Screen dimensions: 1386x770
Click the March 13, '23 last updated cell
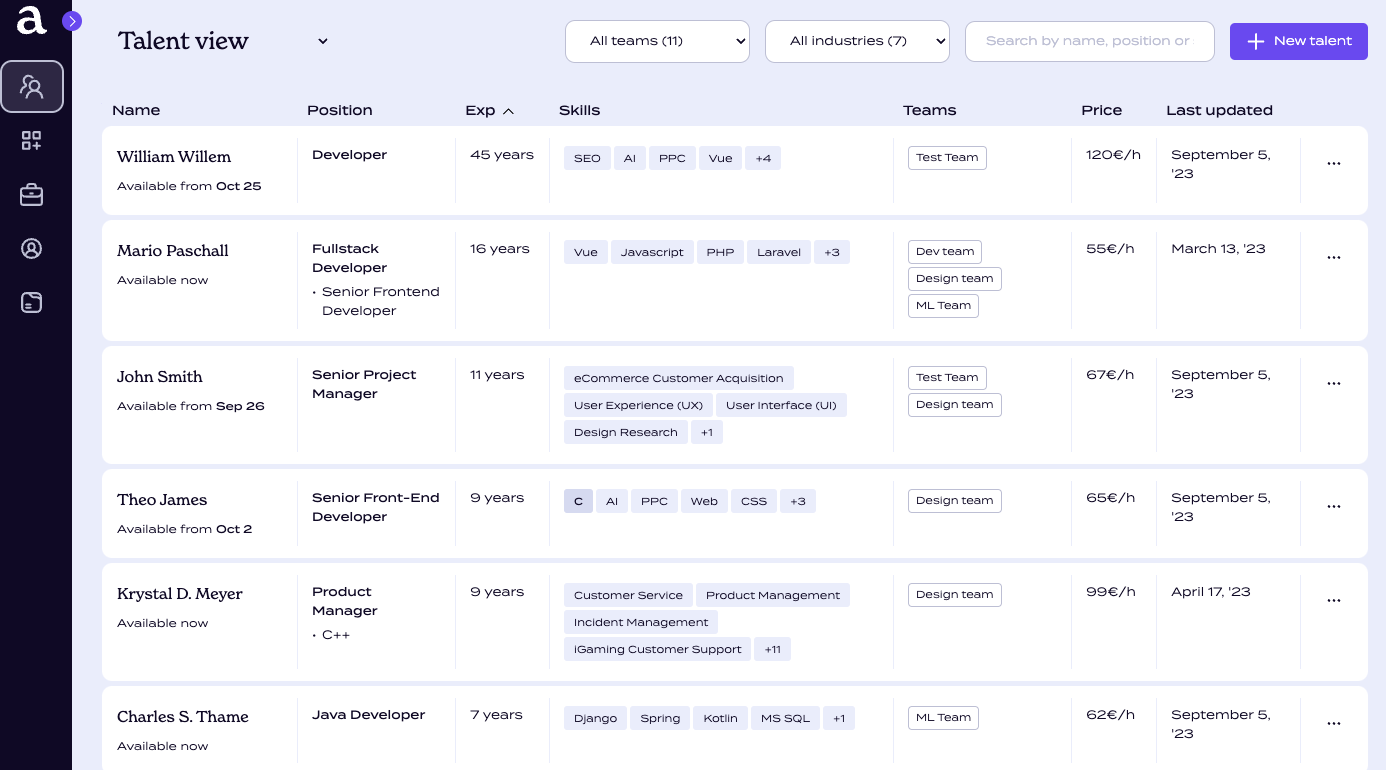[x=1218, y=249]
